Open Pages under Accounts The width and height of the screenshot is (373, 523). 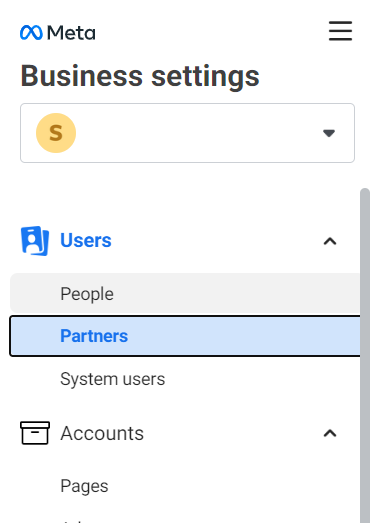pos(84,486)
